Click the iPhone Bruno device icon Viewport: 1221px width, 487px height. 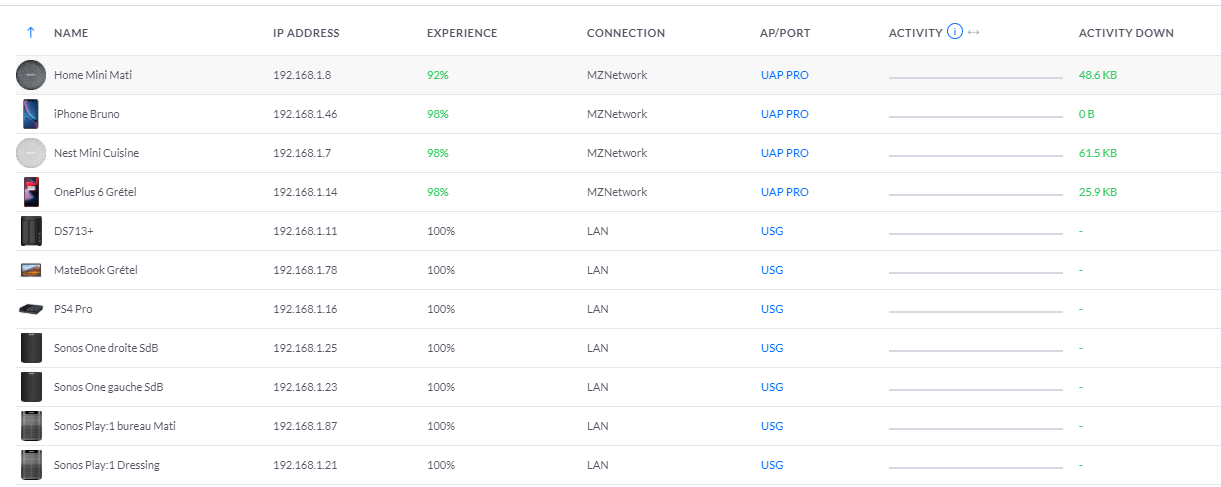pyautogui.click(x=31, y=114)
